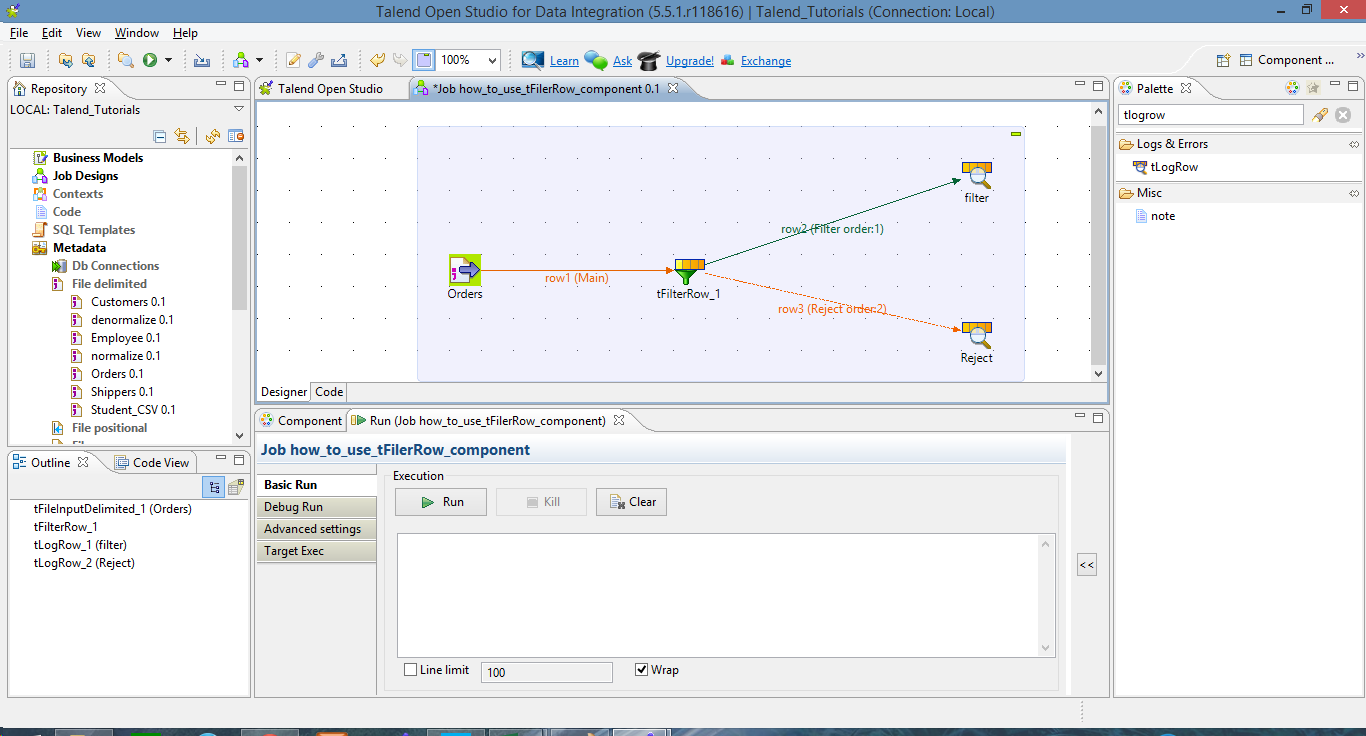1366x736 pixels.
Task: Switch to the Code tab of the job
Action: point(328,391)
